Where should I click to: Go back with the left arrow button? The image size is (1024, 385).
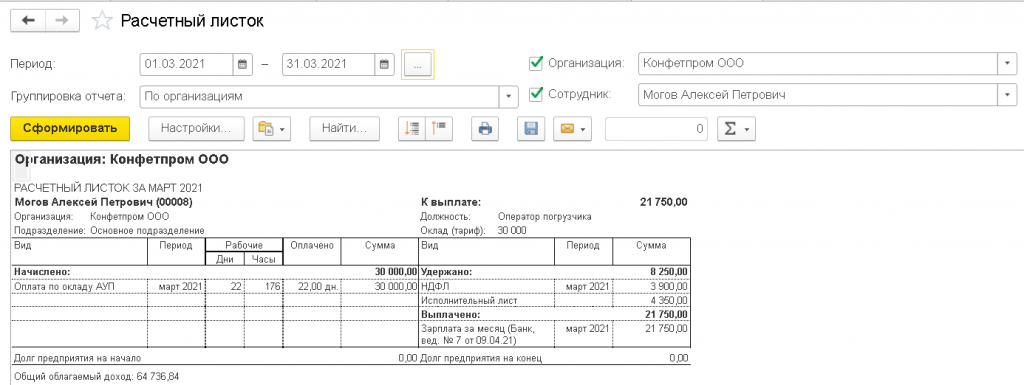click(x=28, y=21)
